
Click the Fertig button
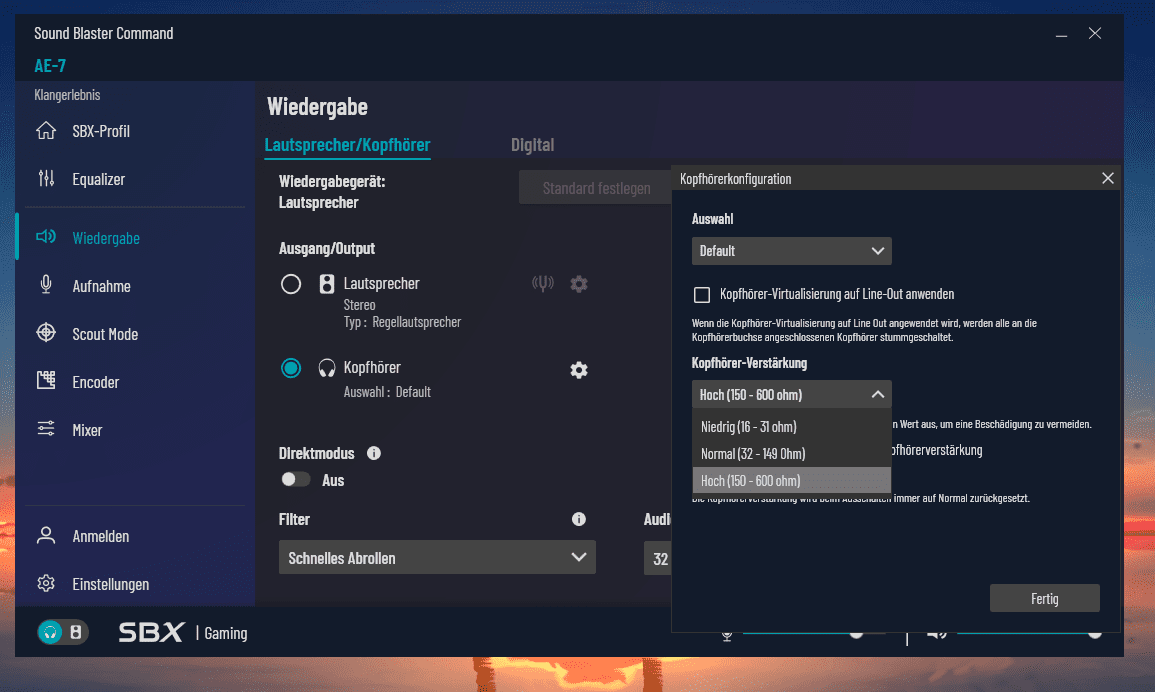(x=1045, y=598)
